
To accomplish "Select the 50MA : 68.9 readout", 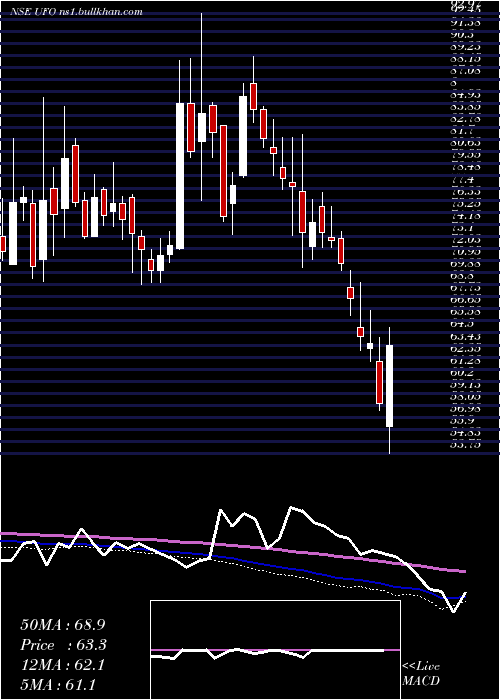I will pos(63,625).
